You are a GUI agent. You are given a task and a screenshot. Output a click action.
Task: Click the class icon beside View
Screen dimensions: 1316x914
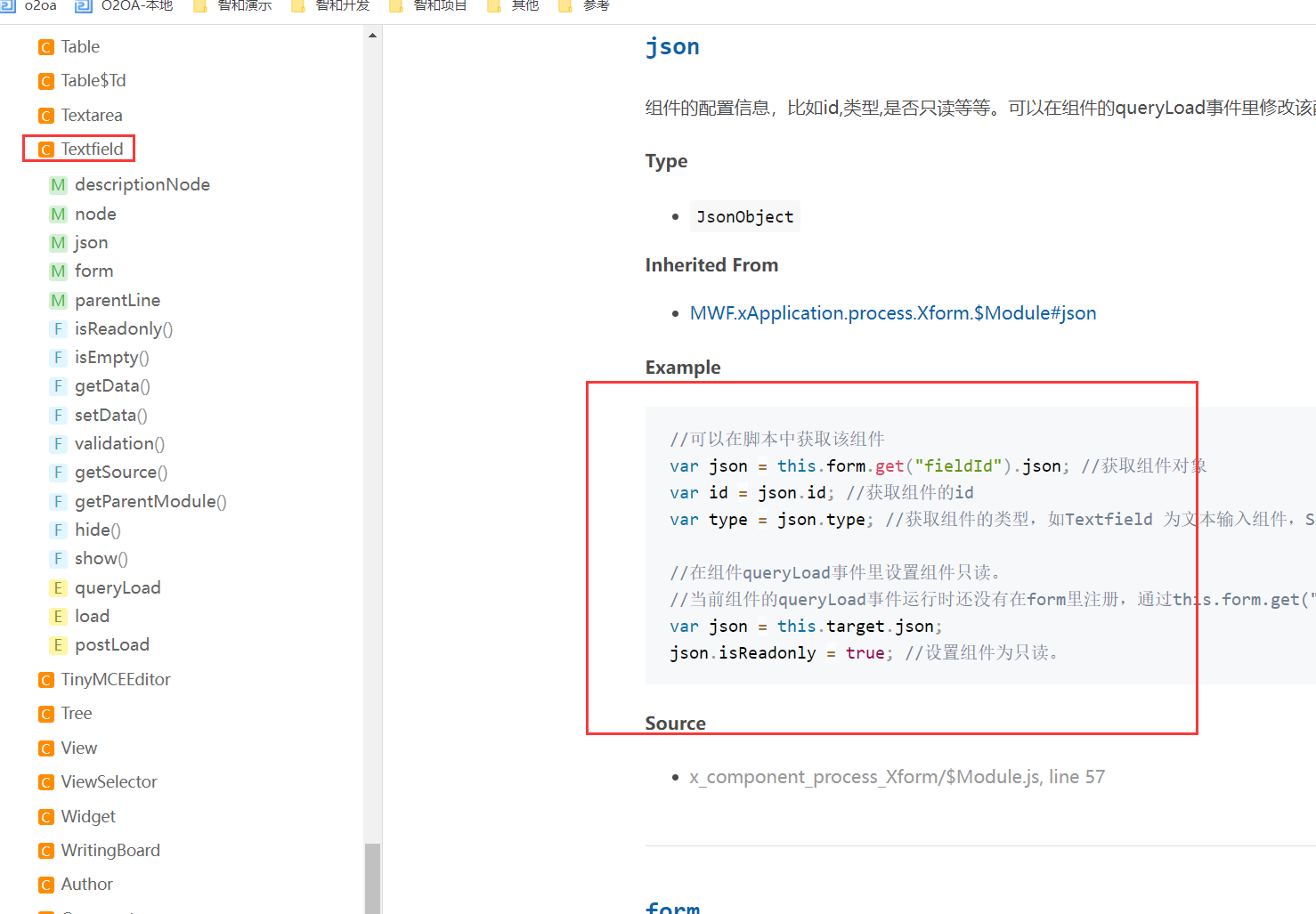click(x=46, y=748)
